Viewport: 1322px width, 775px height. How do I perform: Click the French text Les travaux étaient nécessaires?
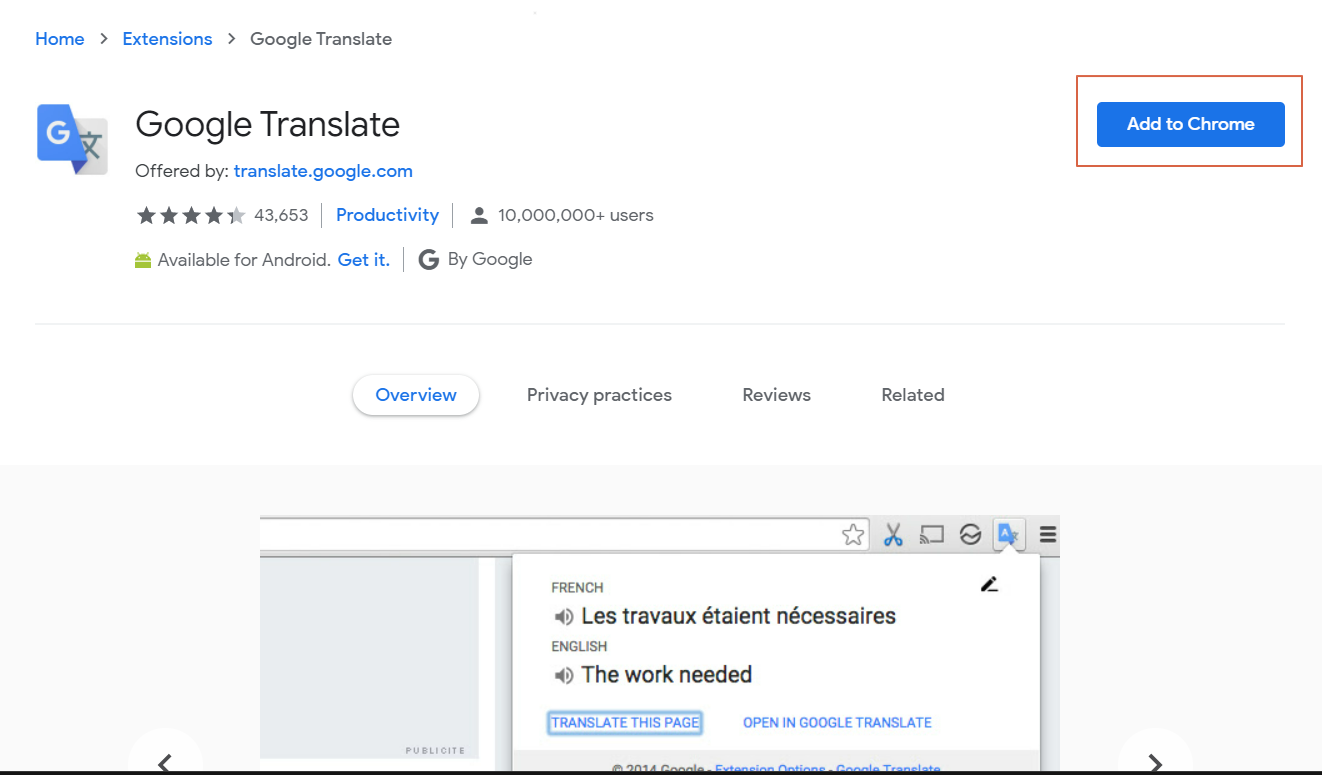pyautogui.click(x=738, y=616)
